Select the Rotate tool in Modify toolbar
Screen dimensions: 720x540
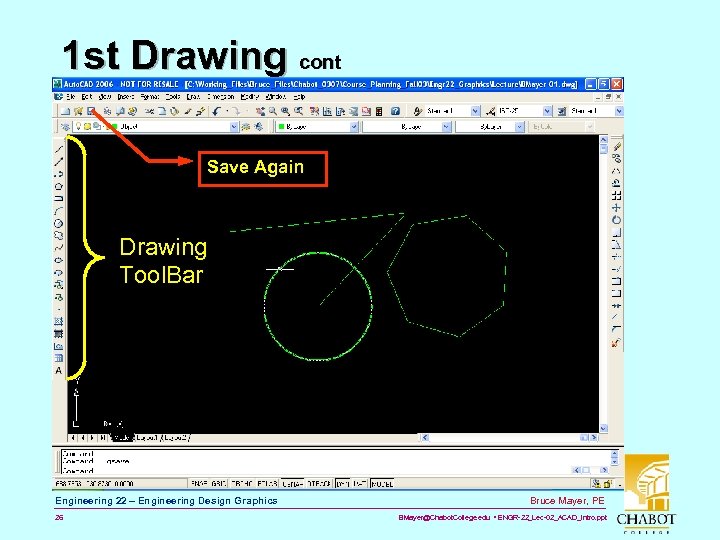click(617, 220)
